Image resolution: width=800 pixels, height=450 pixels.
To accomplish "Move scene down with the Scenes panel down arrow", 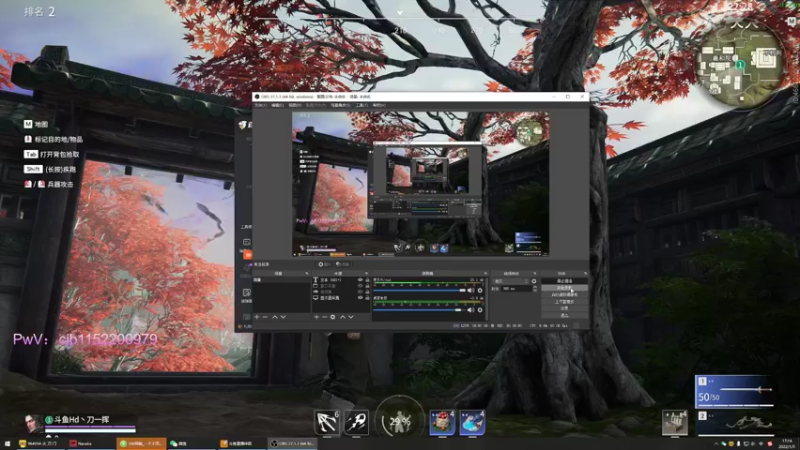I will point(283,317).
